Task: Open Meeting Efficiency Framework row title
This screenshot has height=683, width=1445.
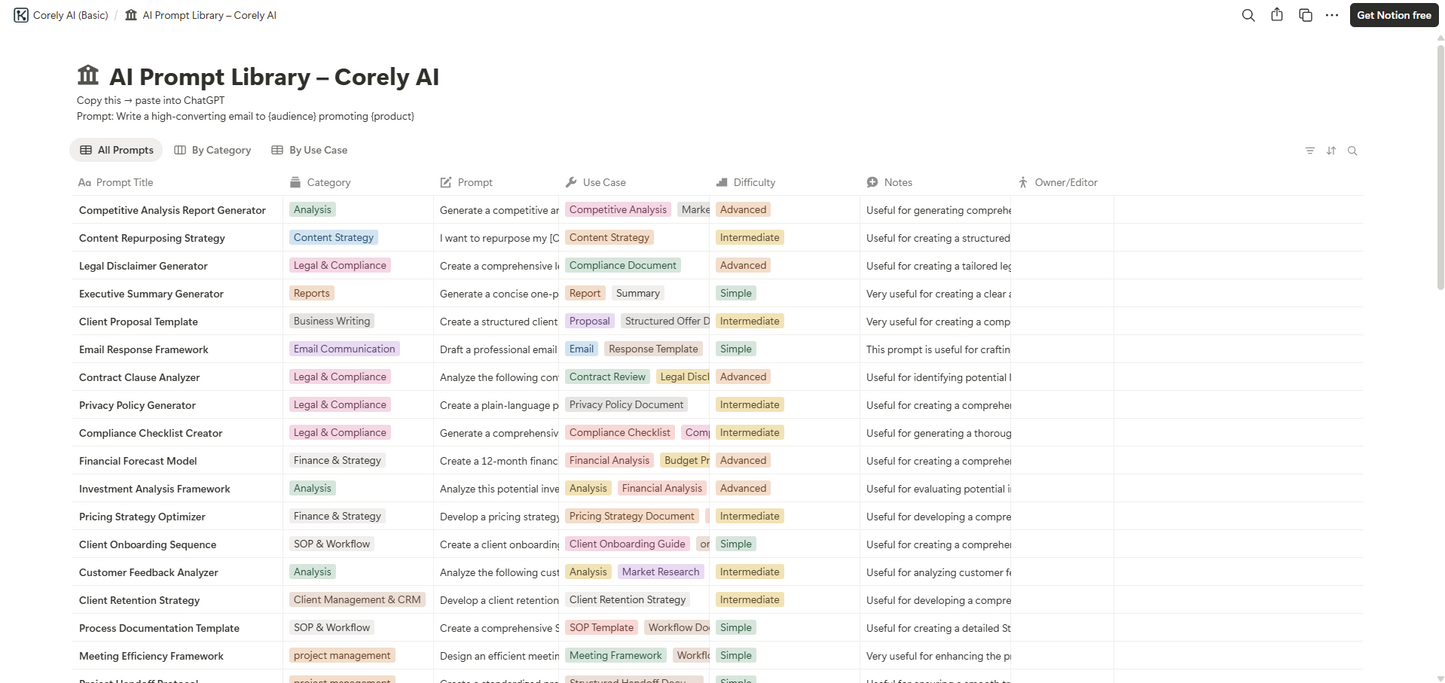Action: click(151, 657)
